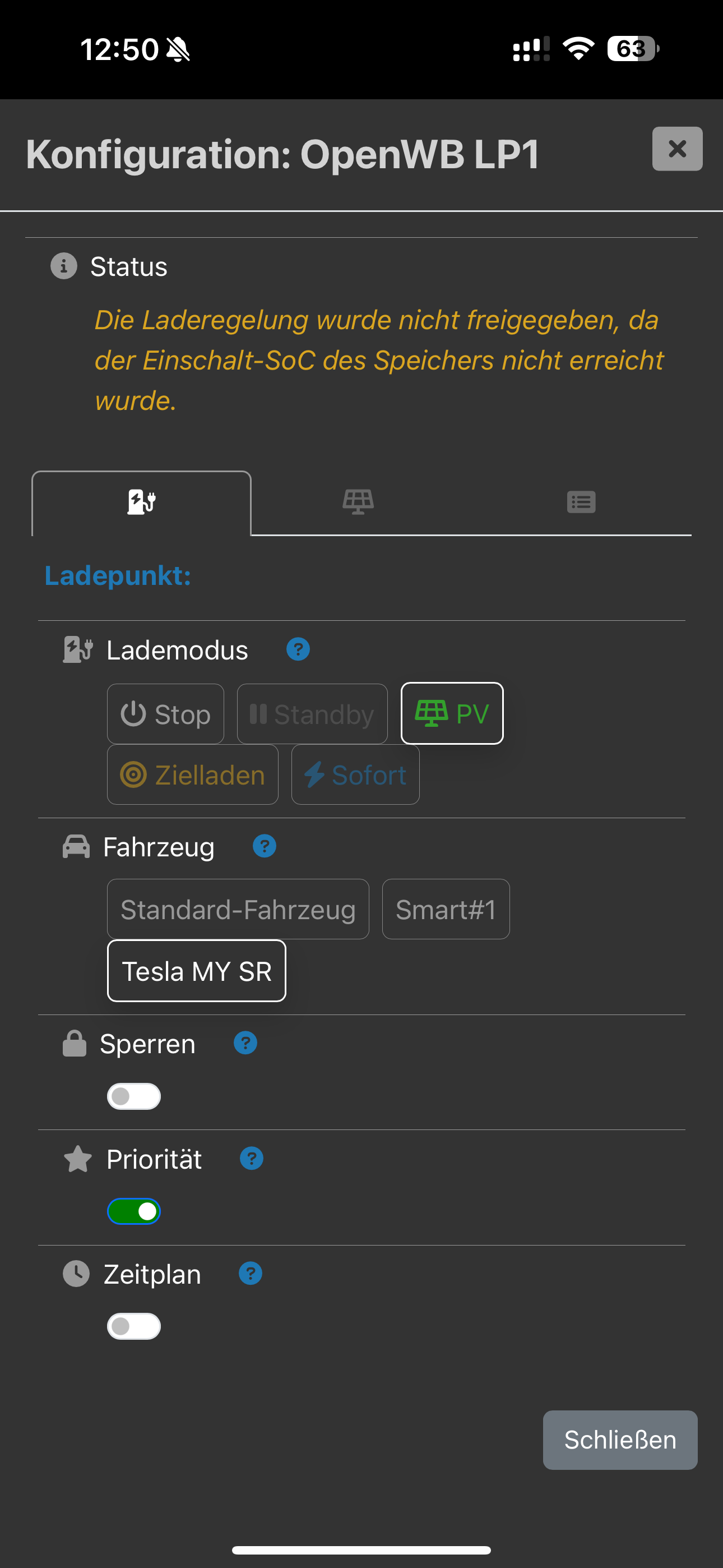Pick Smart#1 as the vehicle
Image resolution: width=723 pixels, height=1568 pixels.
tap(446, 910)
